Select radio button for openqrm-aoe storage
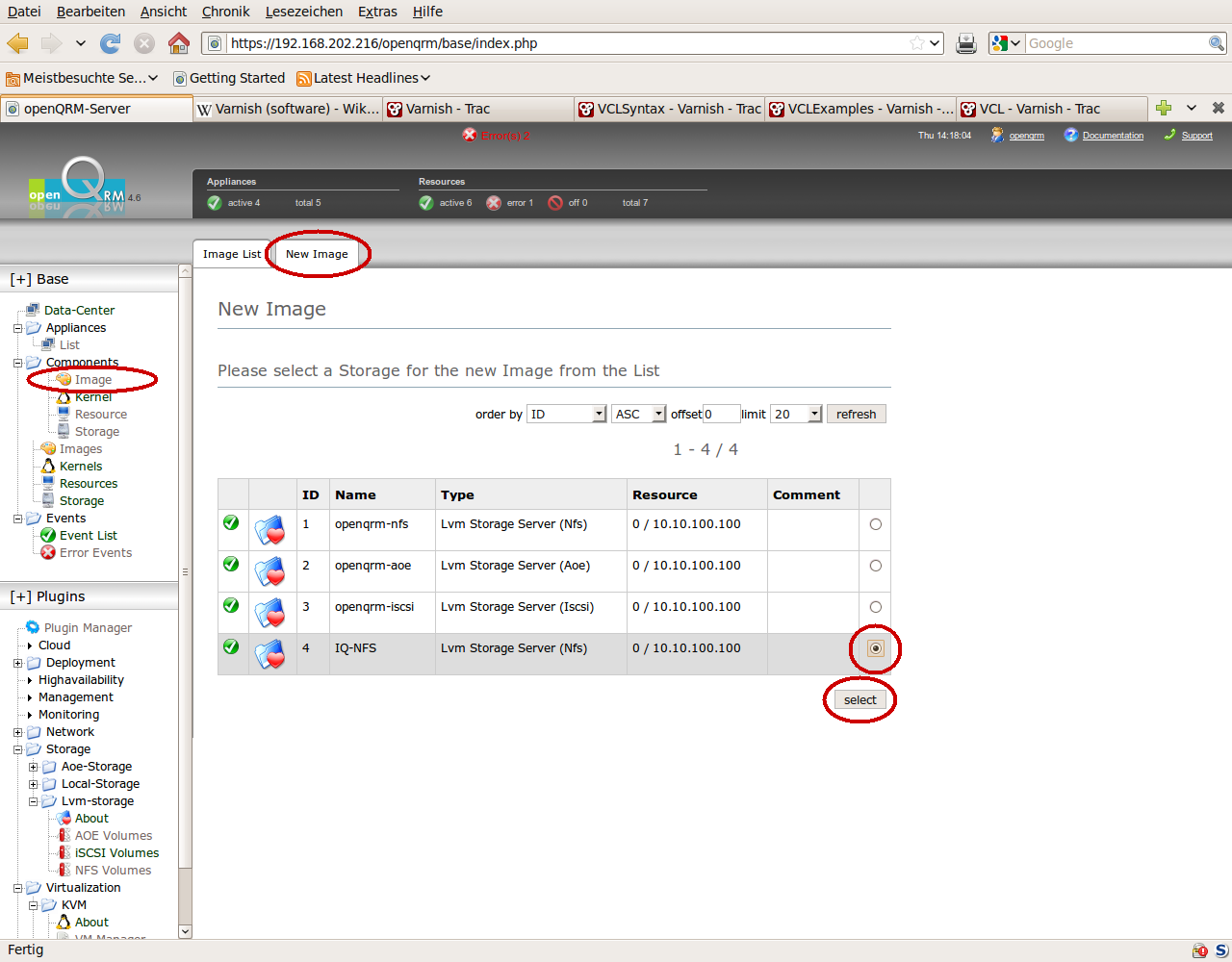The height and width of the screenshot is (962, 1232). [875, 566]
